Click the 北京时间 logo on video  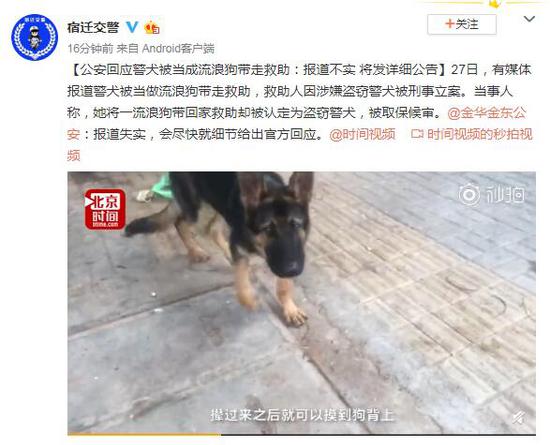coord(105,209)
